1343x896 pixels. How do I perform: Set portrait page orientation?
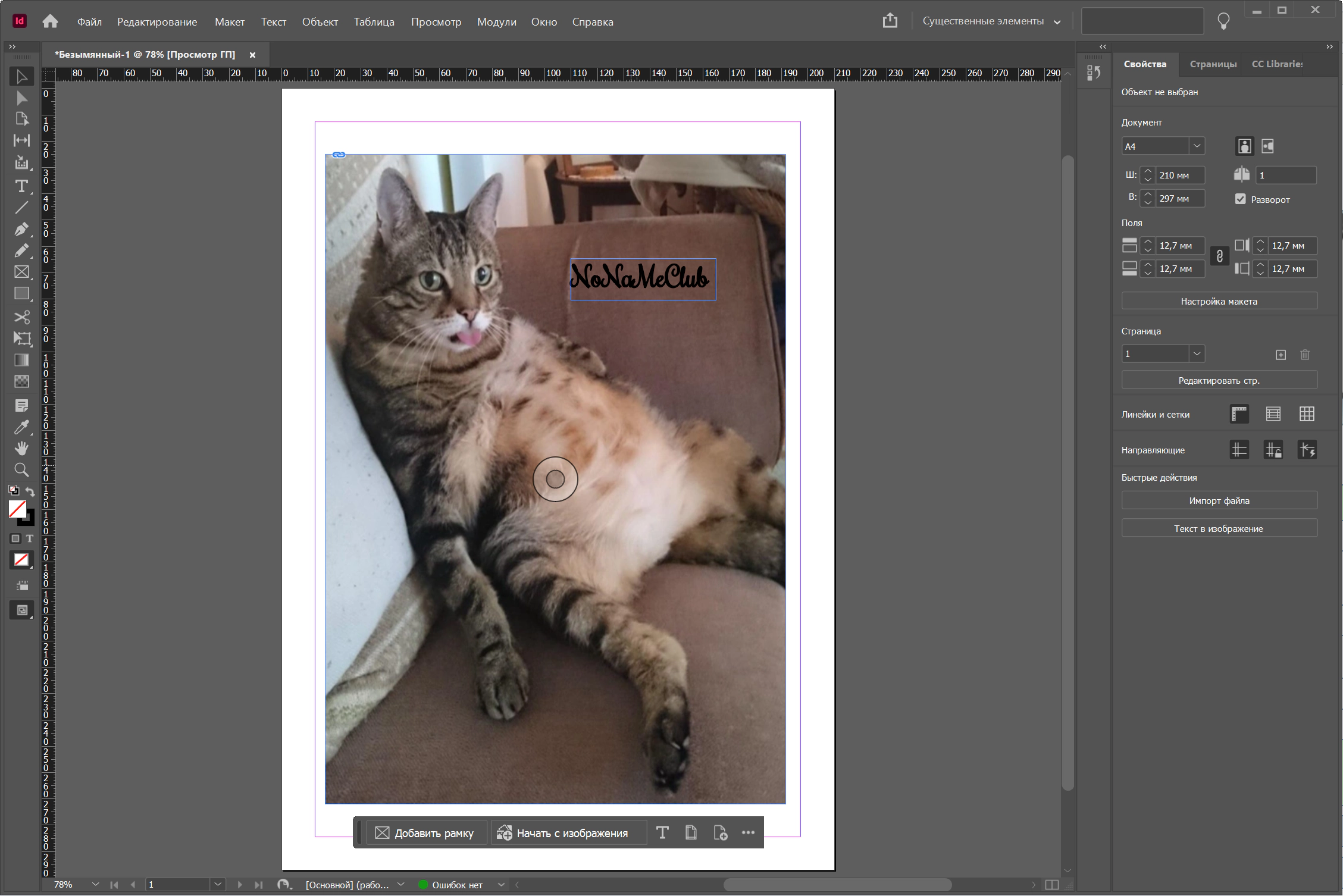point(1244,146)
